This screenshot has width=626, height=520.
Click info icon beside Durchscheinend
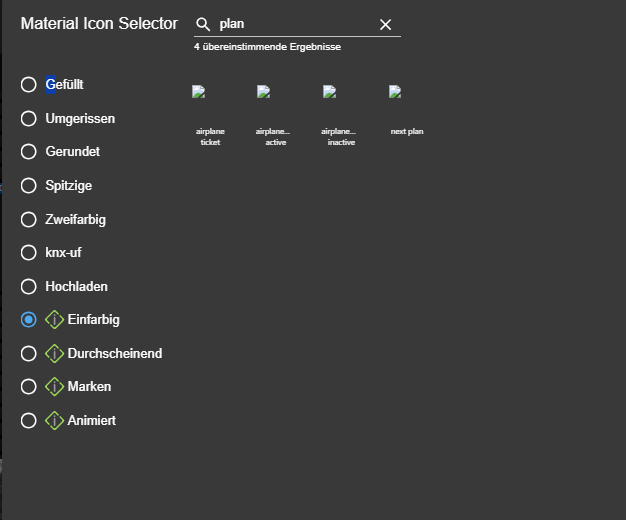pos(55,353)
